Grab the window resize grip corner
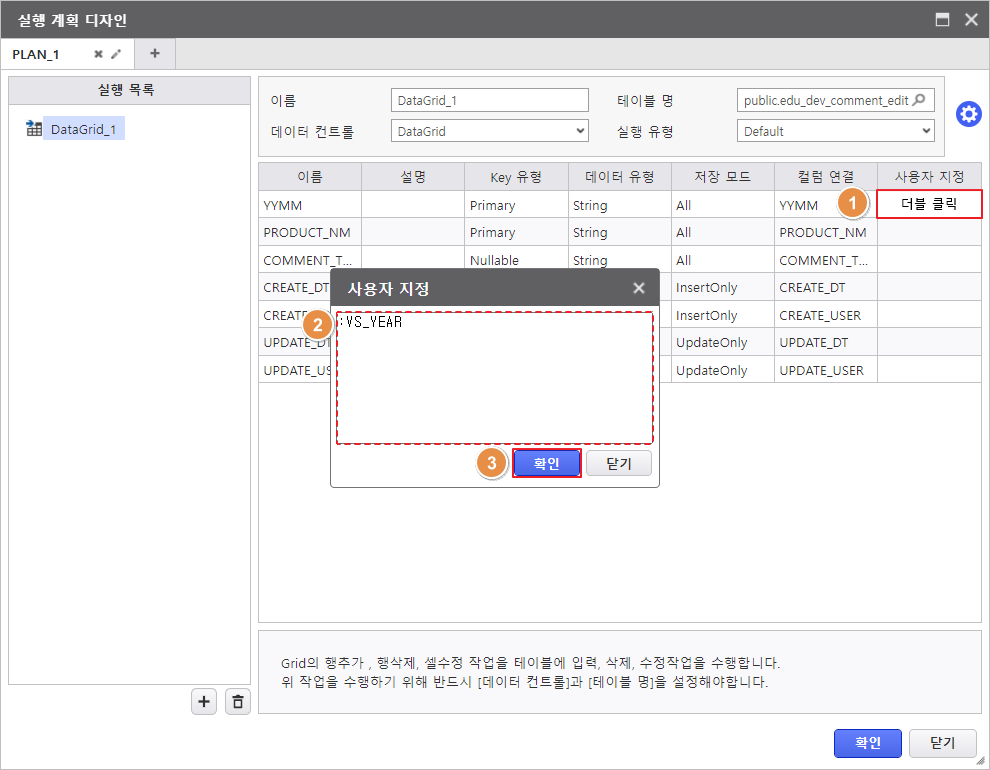The image size is (990, 770). click(x=981, y=761)
